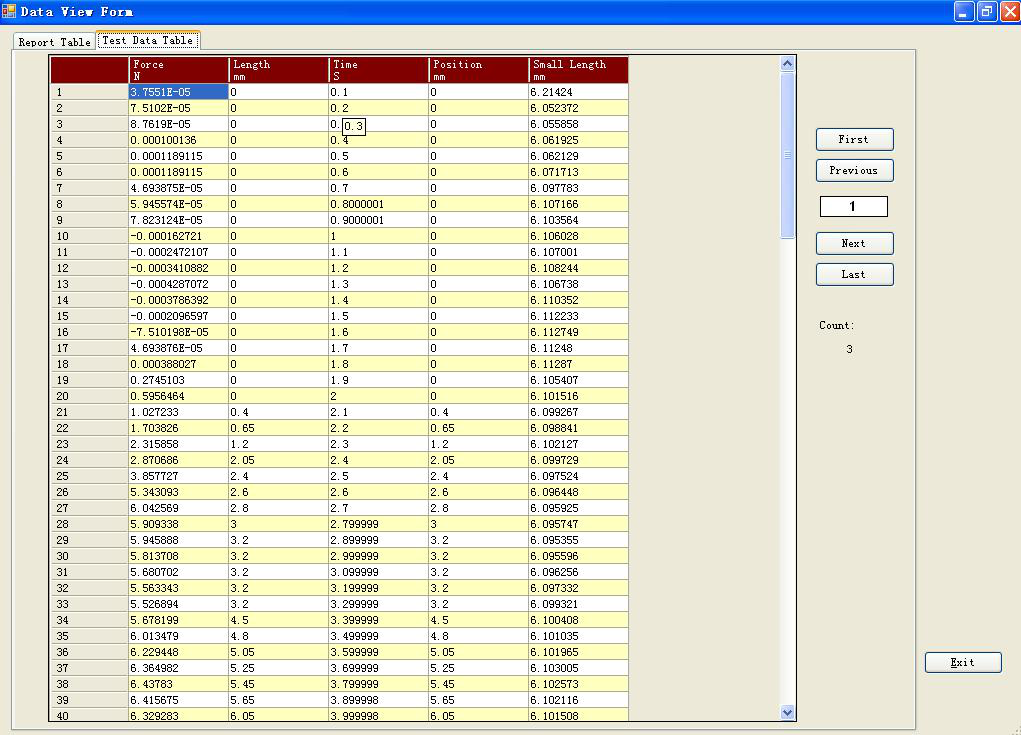
Task: Jump to the Last page
Action: pos(853,274)
